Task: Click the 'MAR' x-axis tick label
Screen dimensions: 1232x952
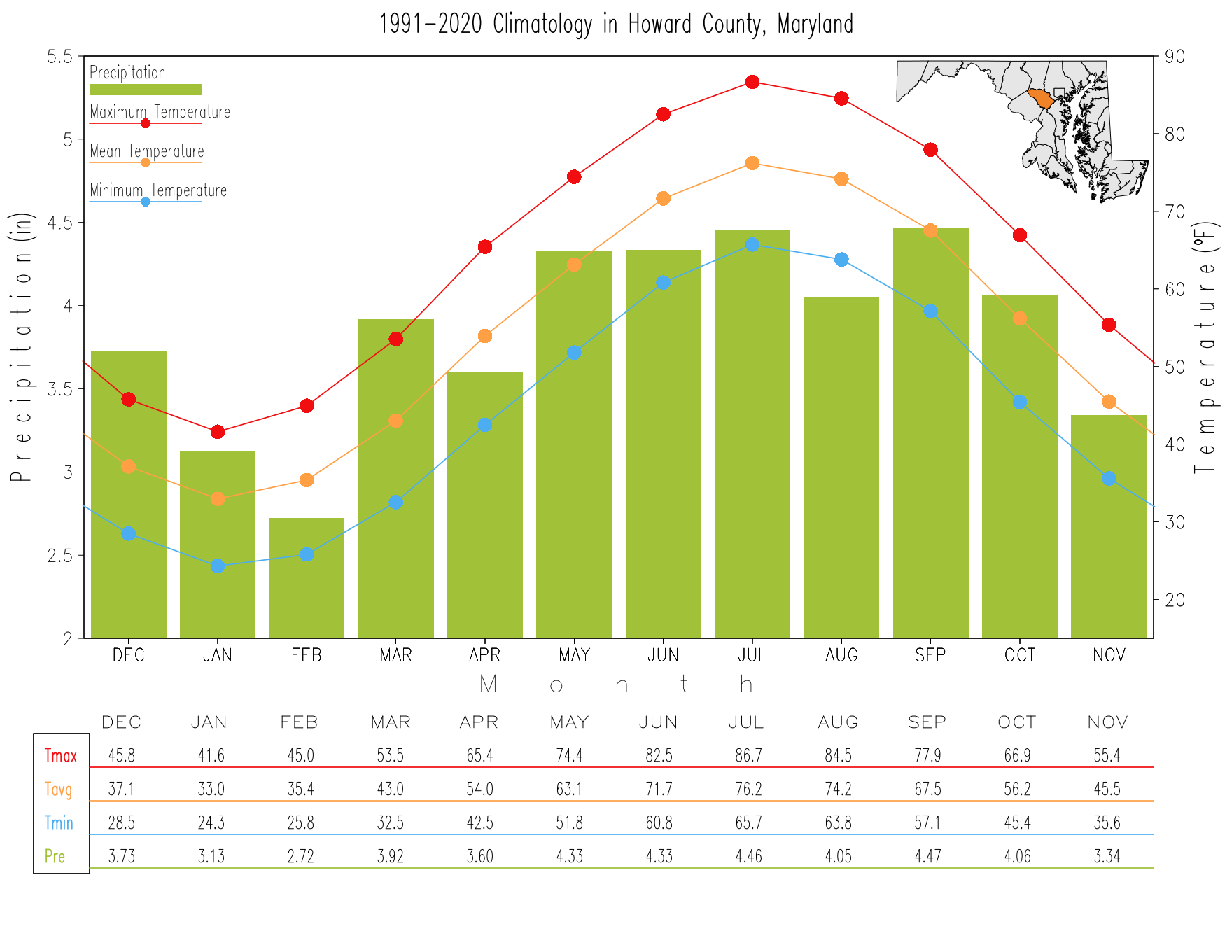Action: click(x=395, y=656)
